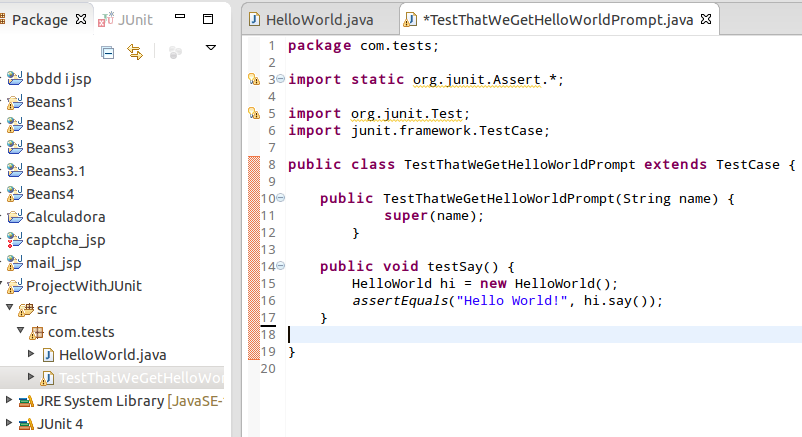Minimize the Package Explorer panel
The height and width of the screenshot is (437, 802).
tap(181, 19)
